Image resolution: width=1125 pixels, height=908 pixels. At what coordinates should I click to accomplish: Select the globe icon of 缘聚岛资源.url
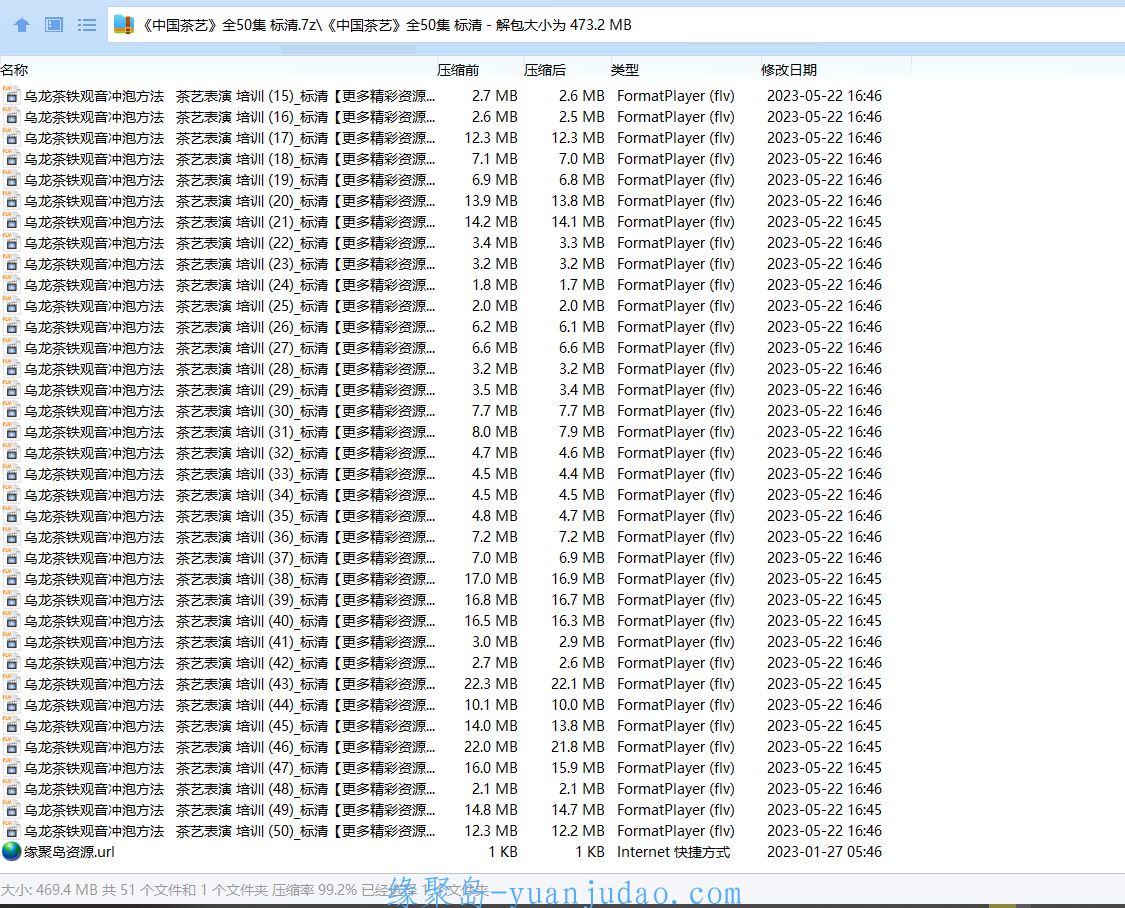coord(11,851)
